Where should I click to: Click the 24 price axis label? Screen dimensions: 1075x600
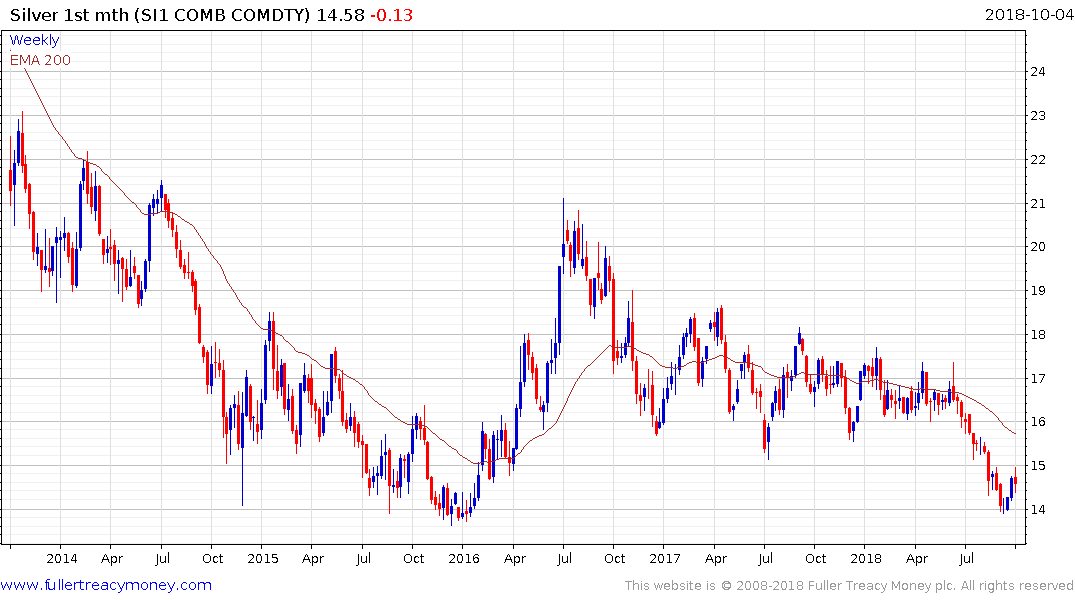(x=1038, y=71)
